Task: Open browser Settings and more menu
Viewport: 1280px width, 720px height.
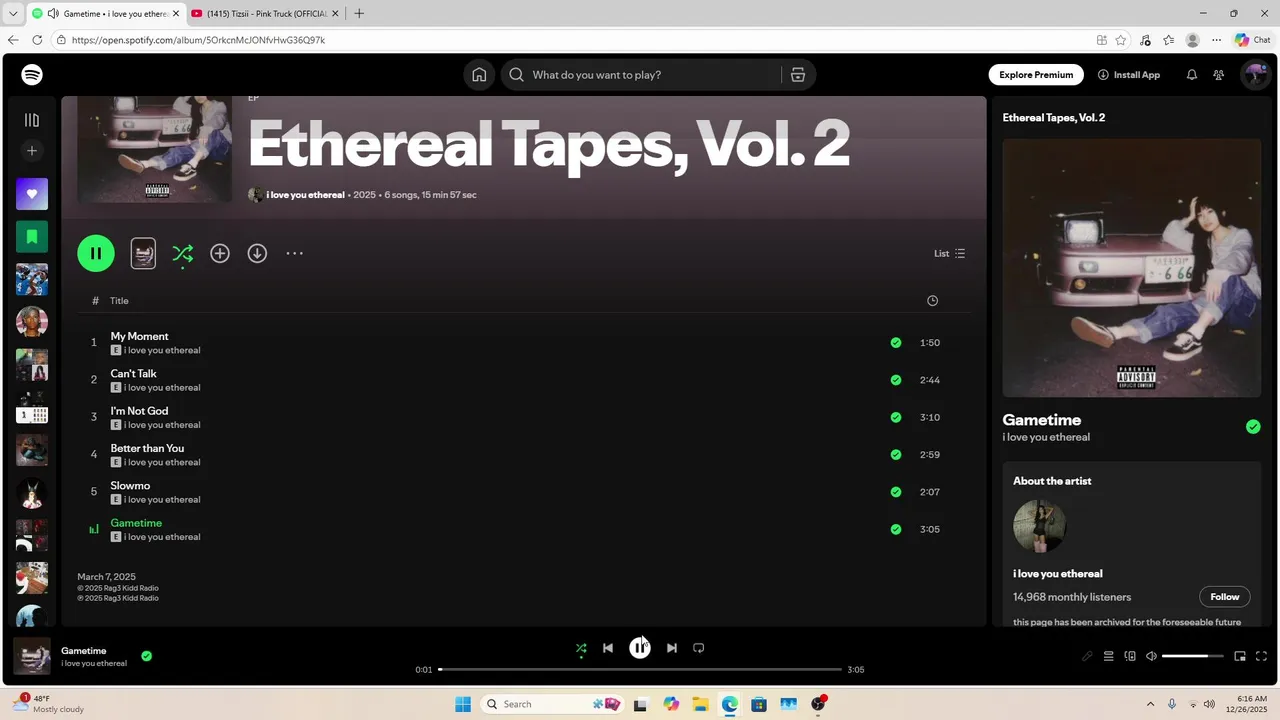Action: (1216, 40)
